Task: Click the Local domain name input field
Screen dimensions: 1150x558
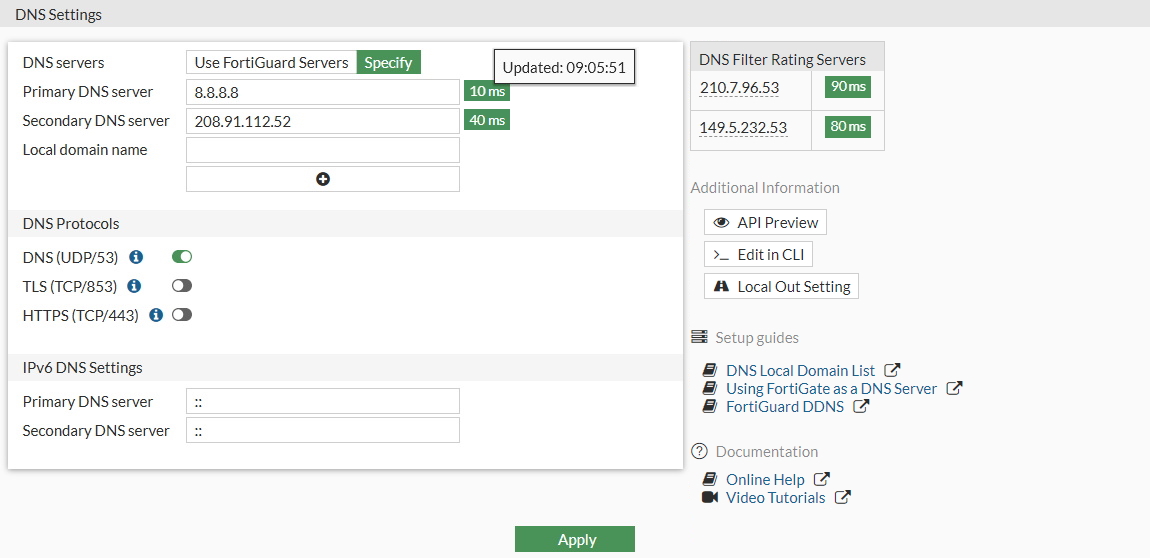Action: click(322, 150)
